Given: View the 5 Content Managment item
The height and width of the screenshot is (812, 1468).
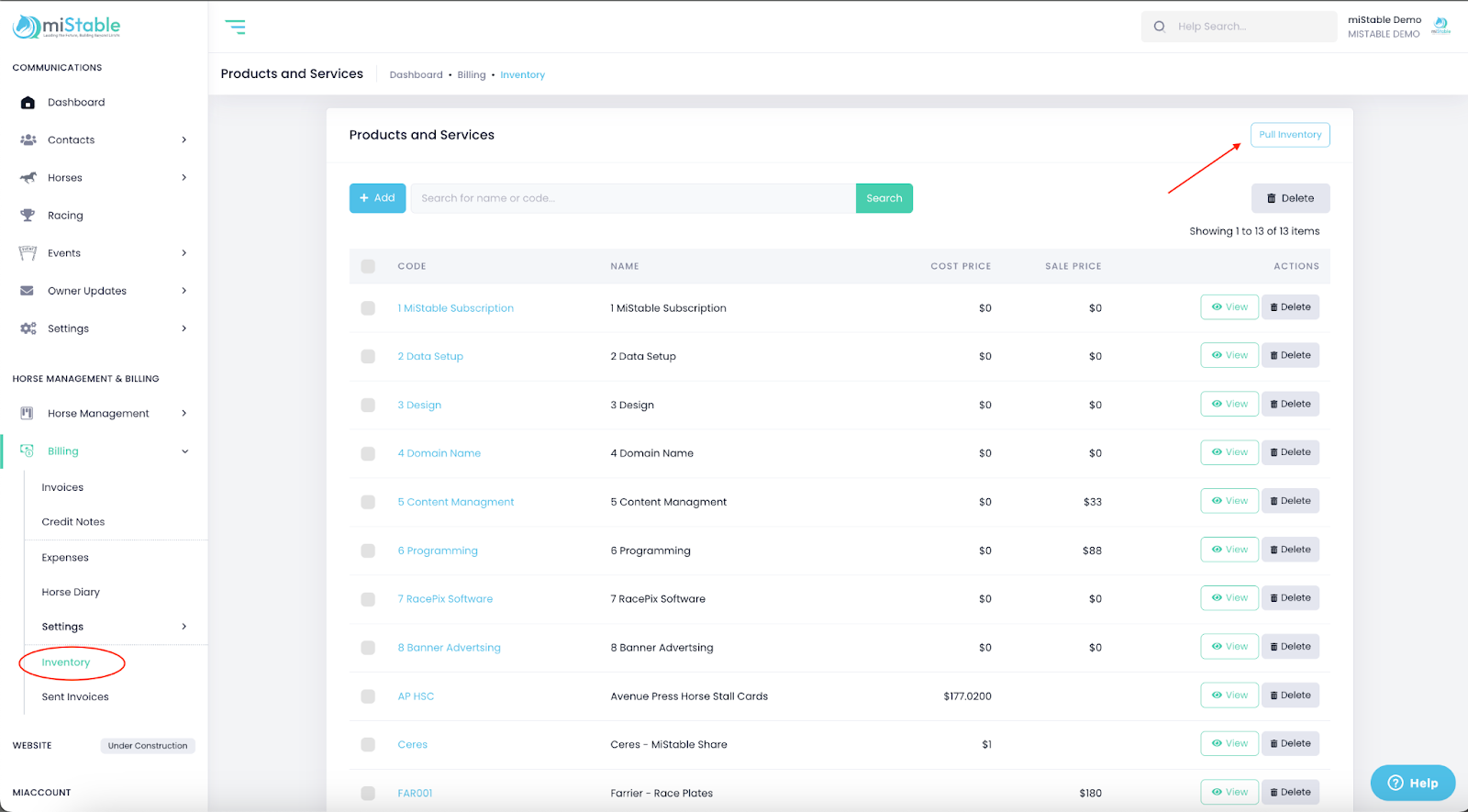Looking at the screenshot, I should point(1229,501).
